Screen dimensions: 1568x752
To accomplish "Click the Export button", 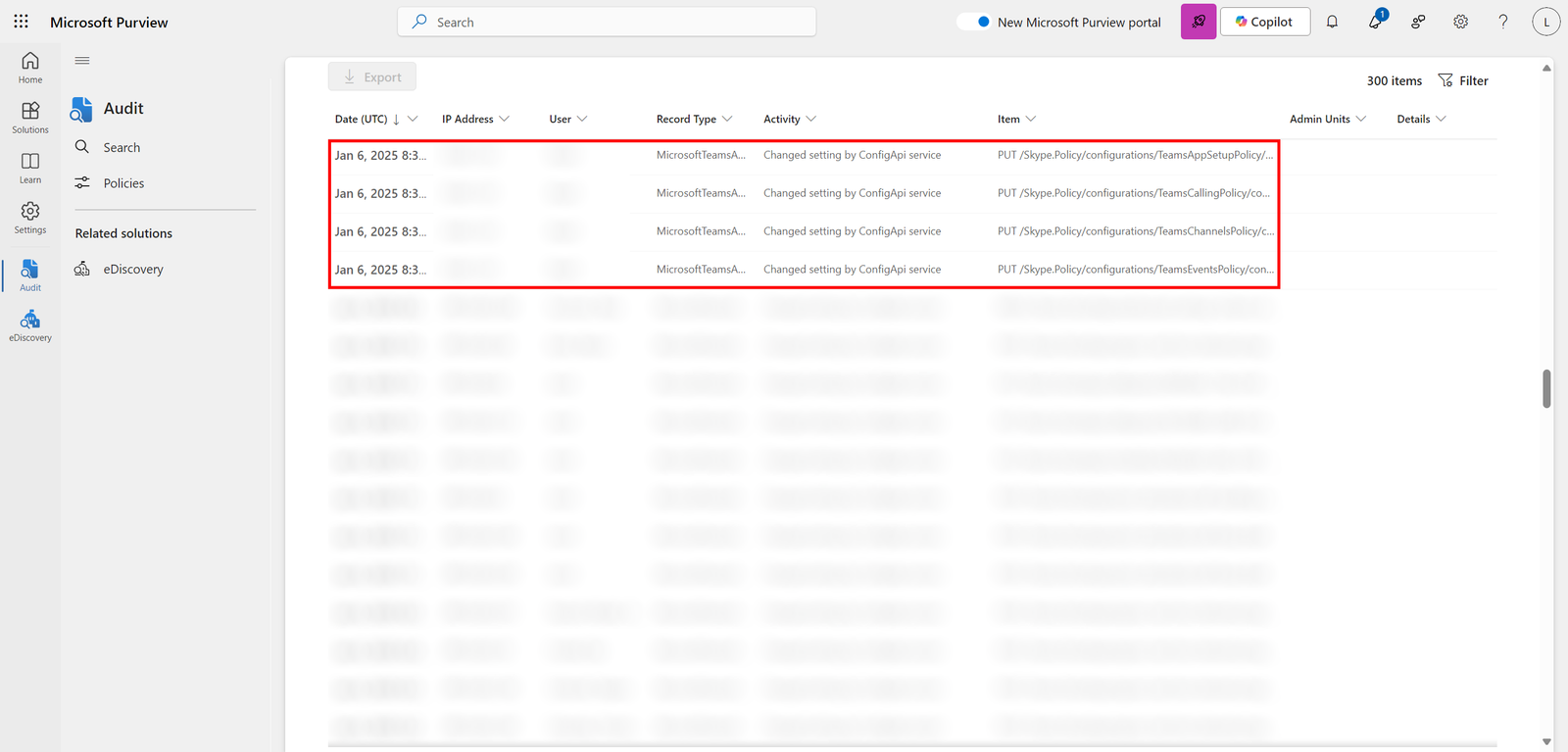I will [x=372, y=77].
